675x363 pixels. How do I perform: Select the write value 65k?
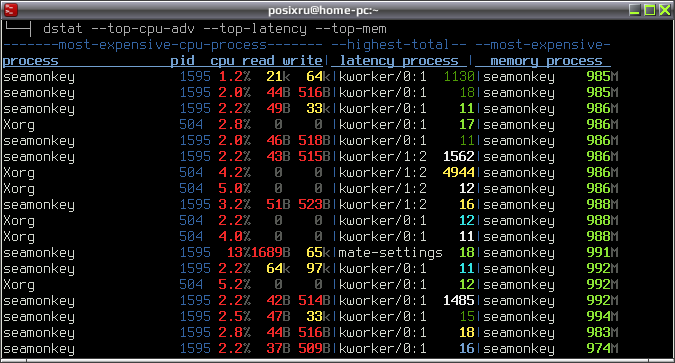[x=318, y=253]
